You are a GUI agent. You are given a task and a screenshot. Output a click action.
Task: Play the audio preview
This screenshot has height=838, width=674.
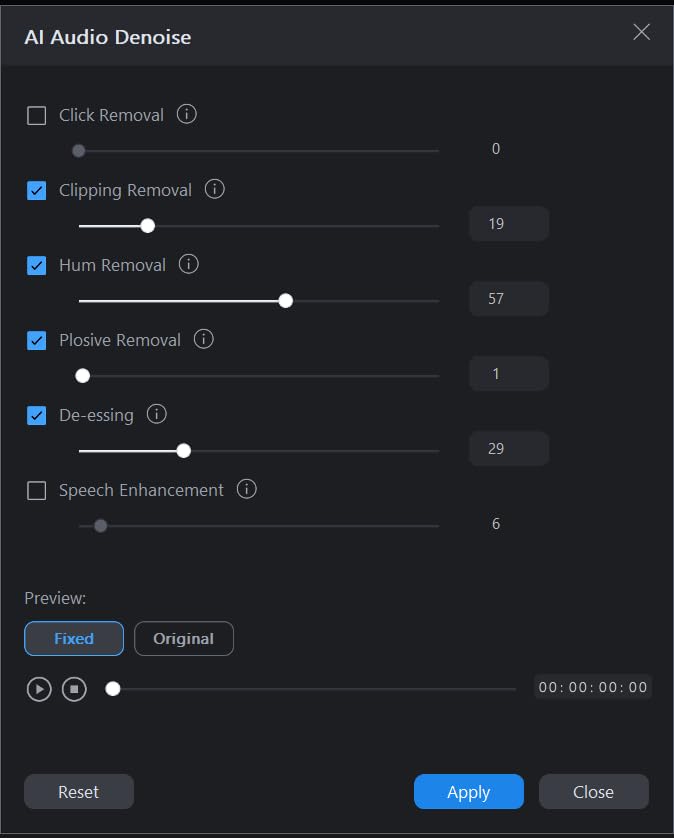click(x=39, y=689)
